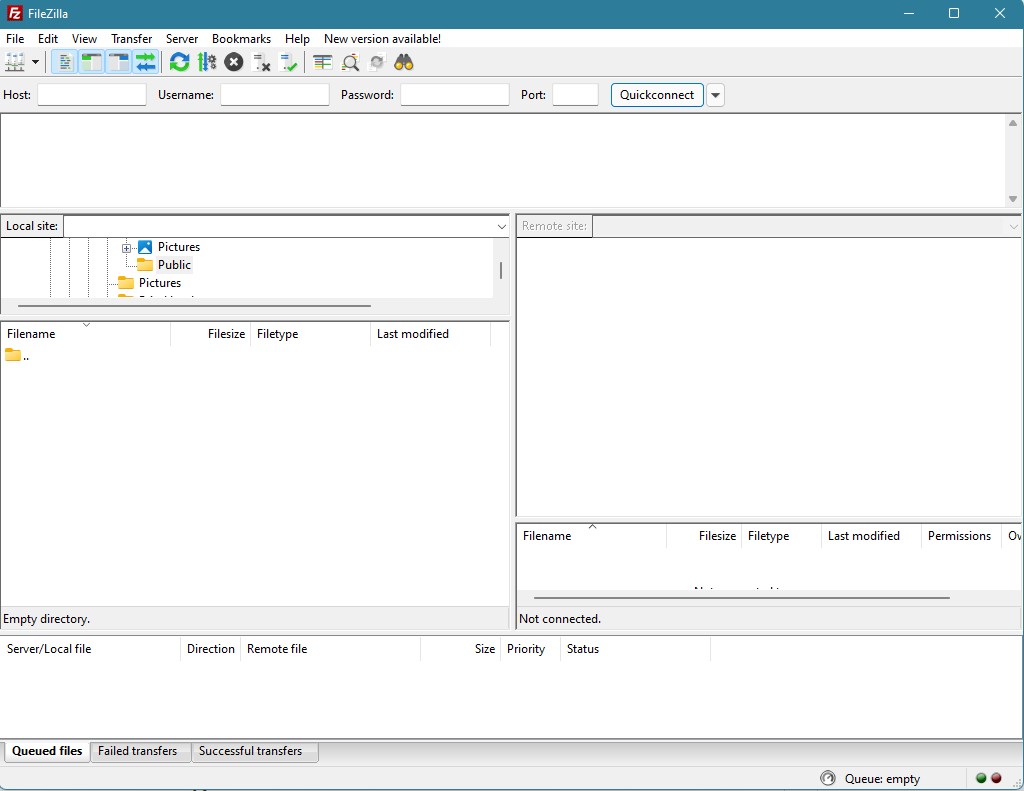Open the Bookmarks menu

coord(241,39)
